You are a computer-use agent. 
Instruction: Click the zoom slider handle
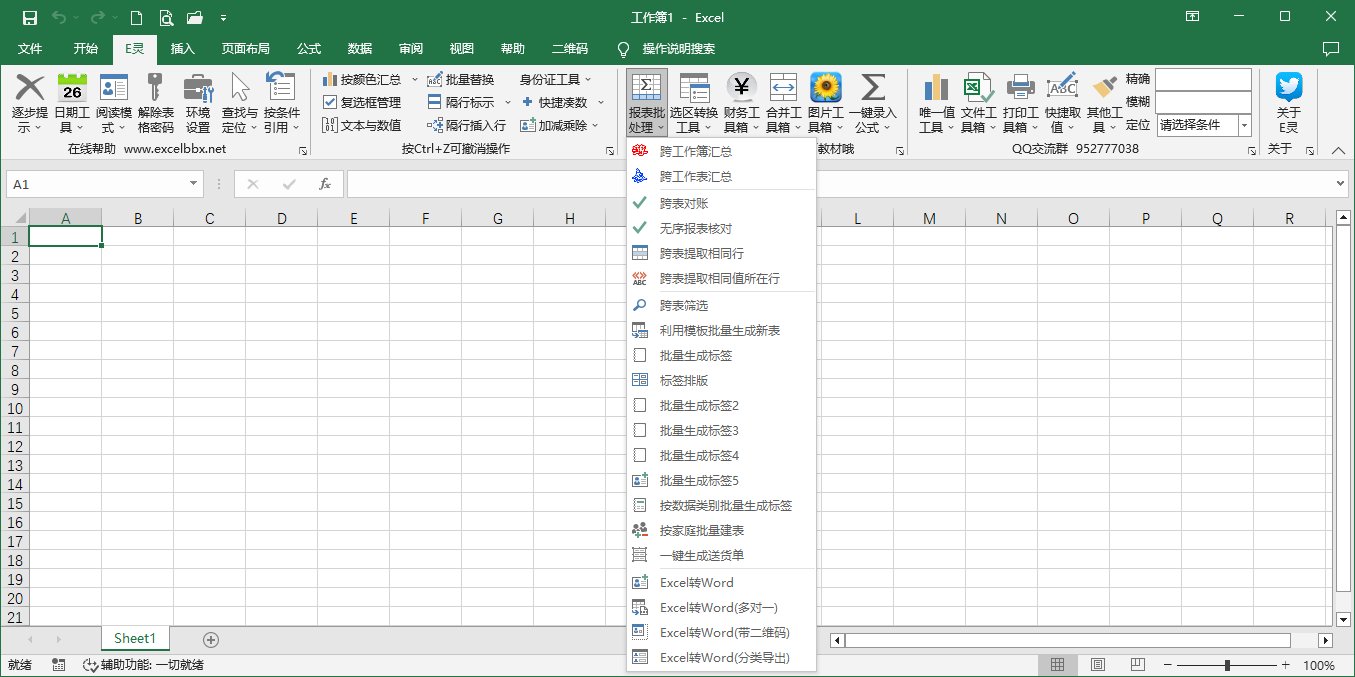point(1227,665)
